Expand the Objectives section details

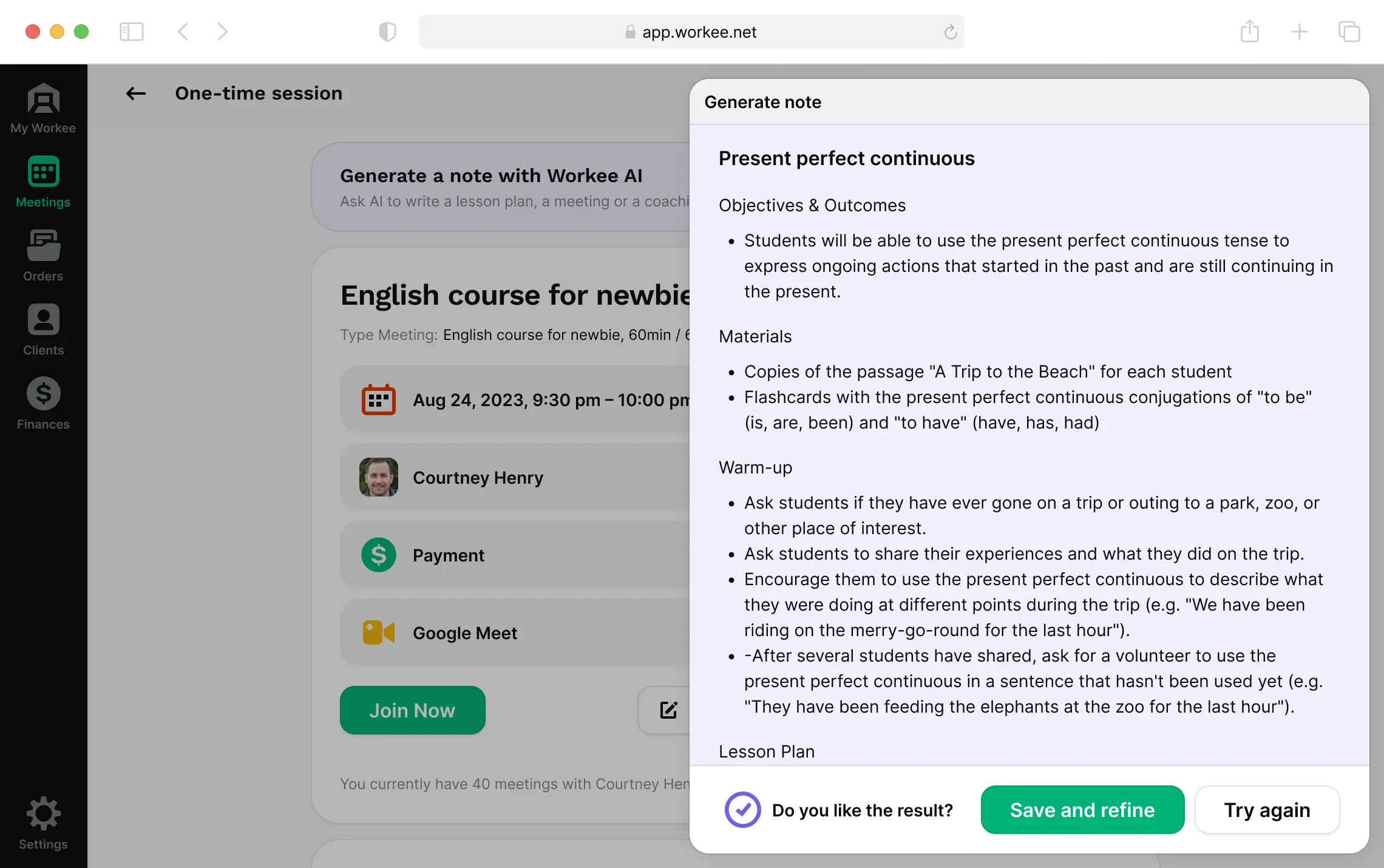point(812,205)
